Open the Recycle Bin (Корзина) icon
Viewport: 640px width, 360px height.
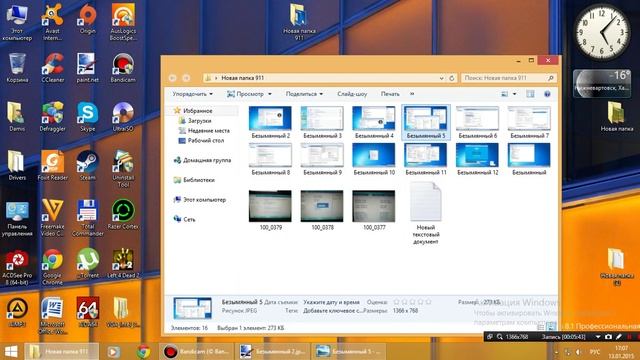[17, 68]
